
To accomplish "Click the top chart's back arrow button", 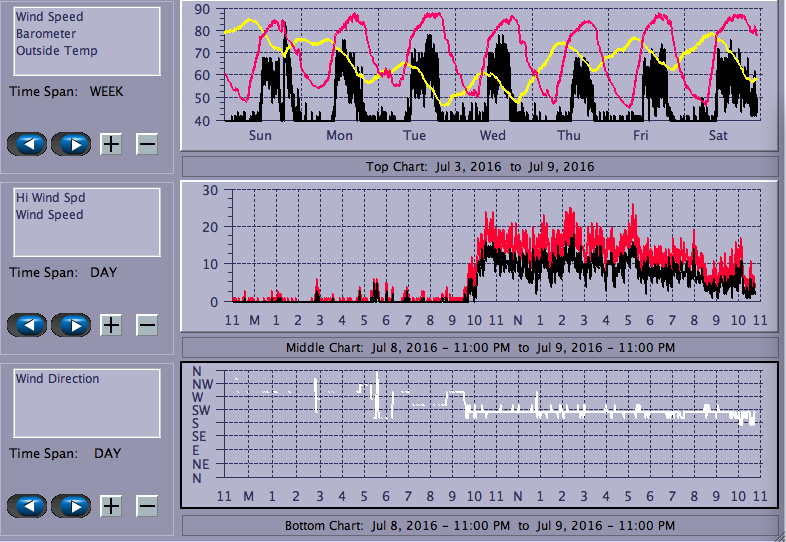I will pyautogui.click(x=27, y=144).
